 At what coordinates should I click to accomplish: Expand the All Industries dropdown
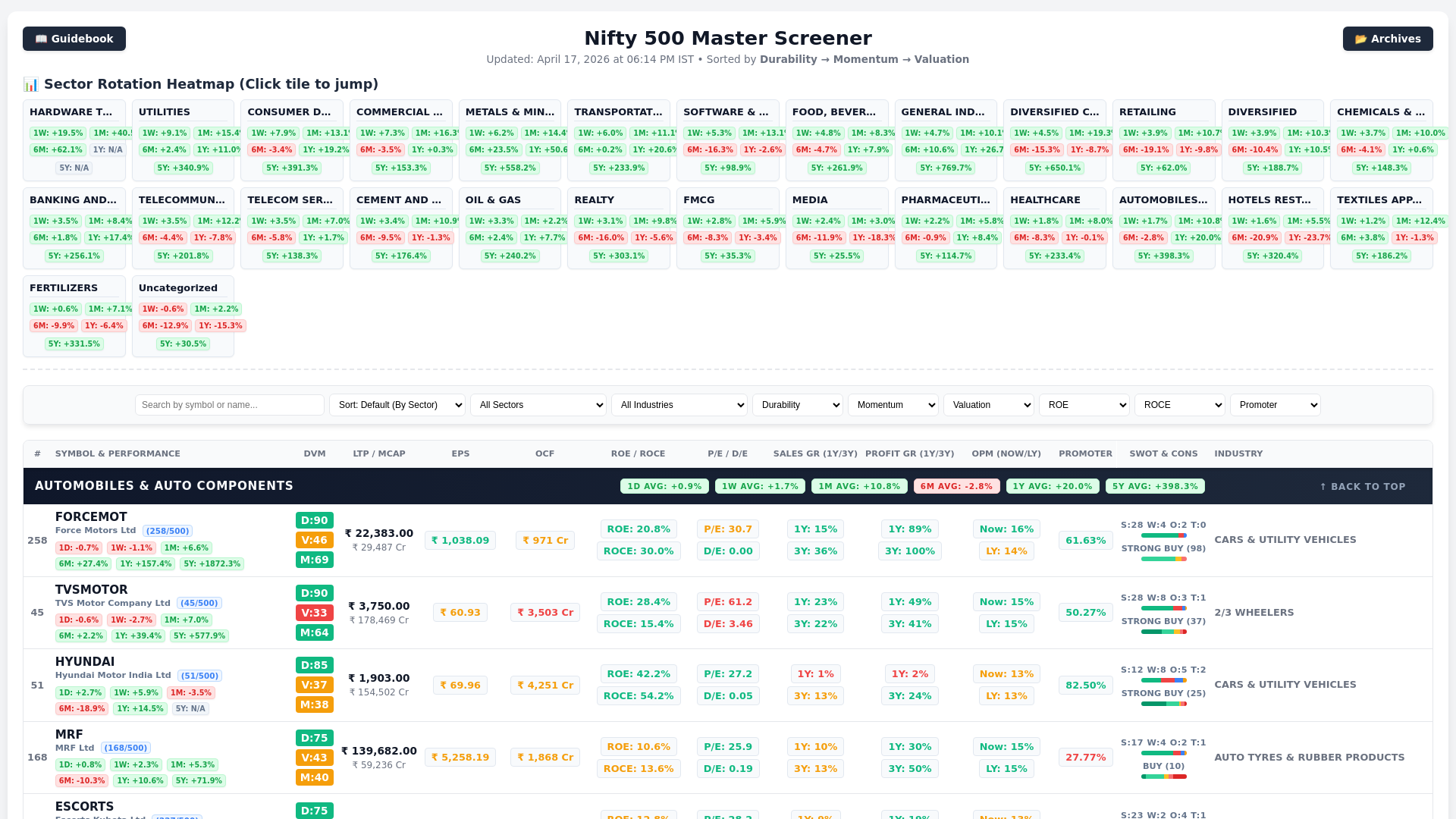pyautogui.click(x=679, y=405)
